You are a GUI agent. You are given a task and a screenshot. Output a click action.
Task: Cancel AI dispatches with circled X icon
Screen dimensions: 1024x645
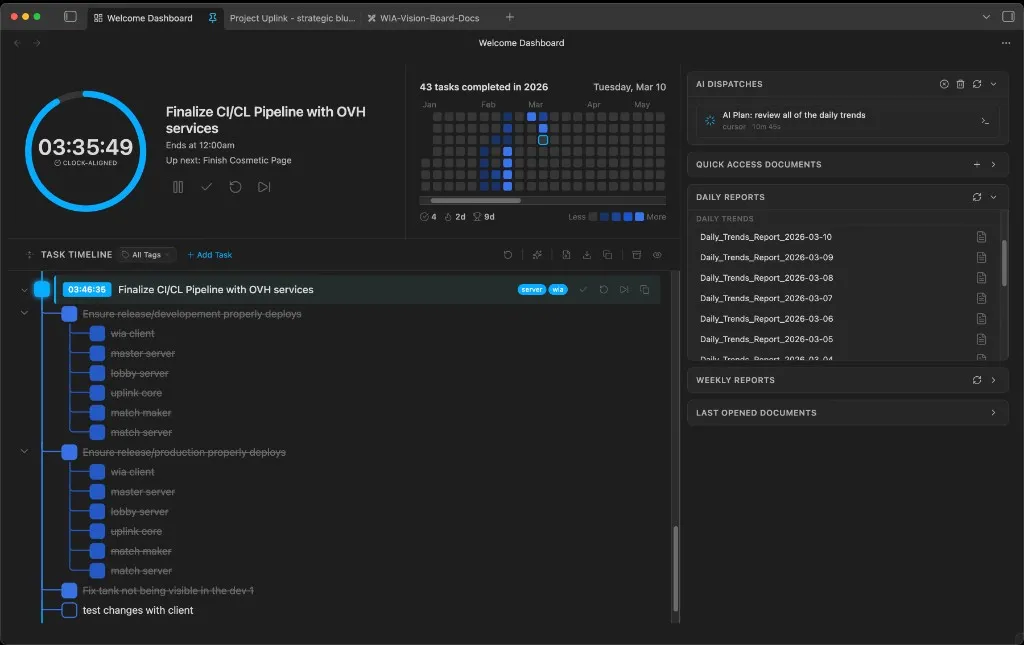point(944,84)
